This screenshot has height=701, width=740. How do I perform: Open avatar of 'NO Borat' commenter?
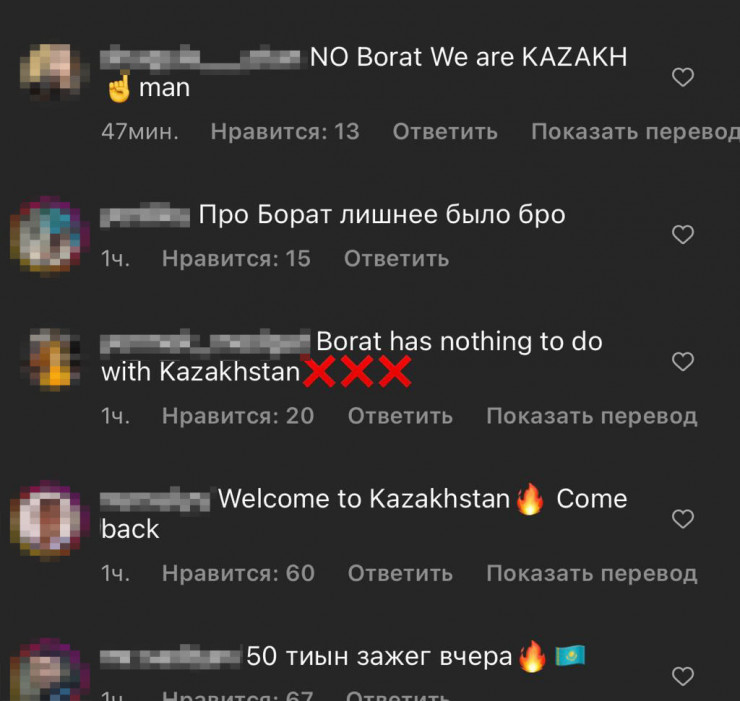pyautogui.click(x=51, y=72)
